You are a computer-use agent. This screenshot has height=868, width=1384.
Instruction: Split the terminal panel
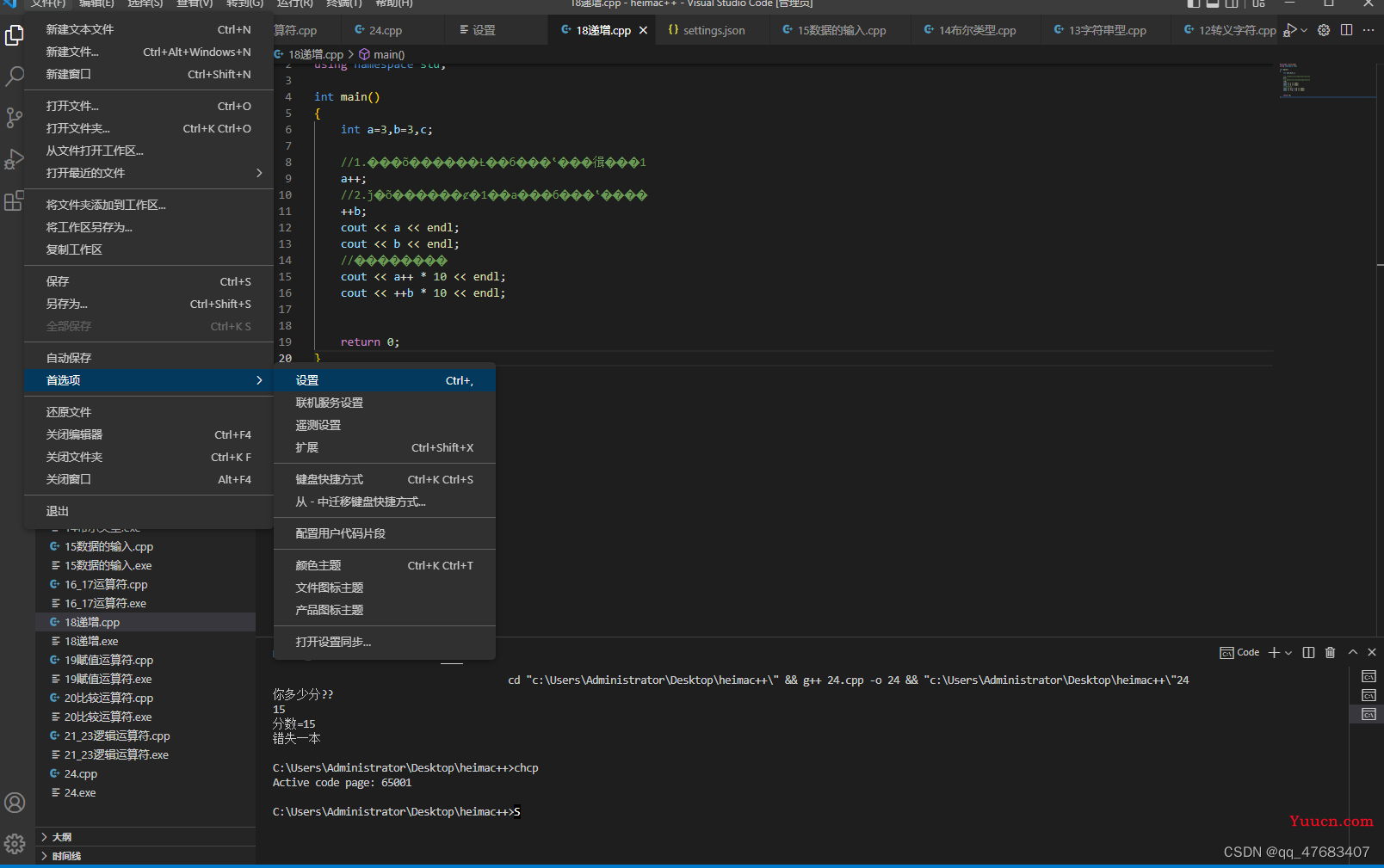pyautogui.click(x=1308, y=652)
